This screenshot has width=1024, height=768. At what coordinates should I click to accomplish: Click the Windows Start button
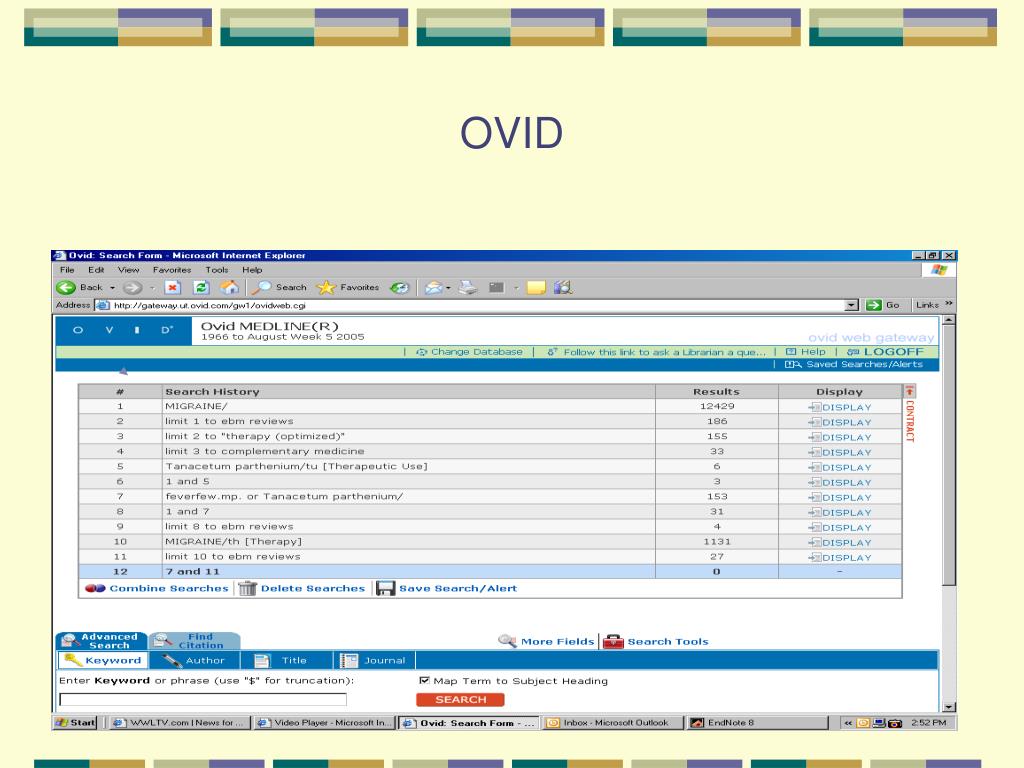(76, 722)
